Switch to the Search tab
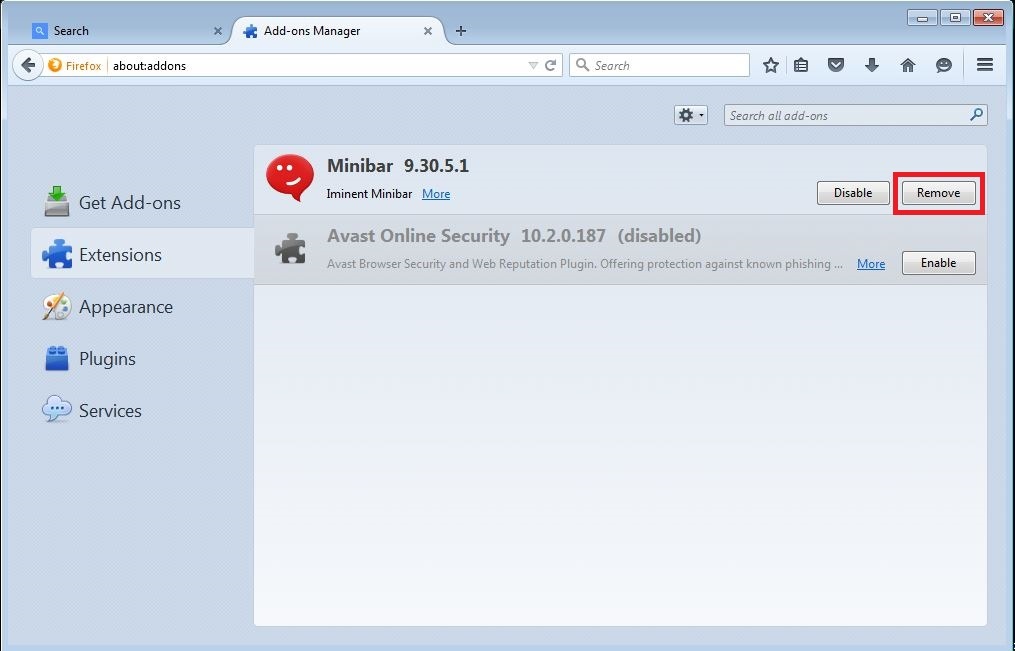The height and width of the screenshot is (651, 1015). pyautogui.click(x=126, y=31)
